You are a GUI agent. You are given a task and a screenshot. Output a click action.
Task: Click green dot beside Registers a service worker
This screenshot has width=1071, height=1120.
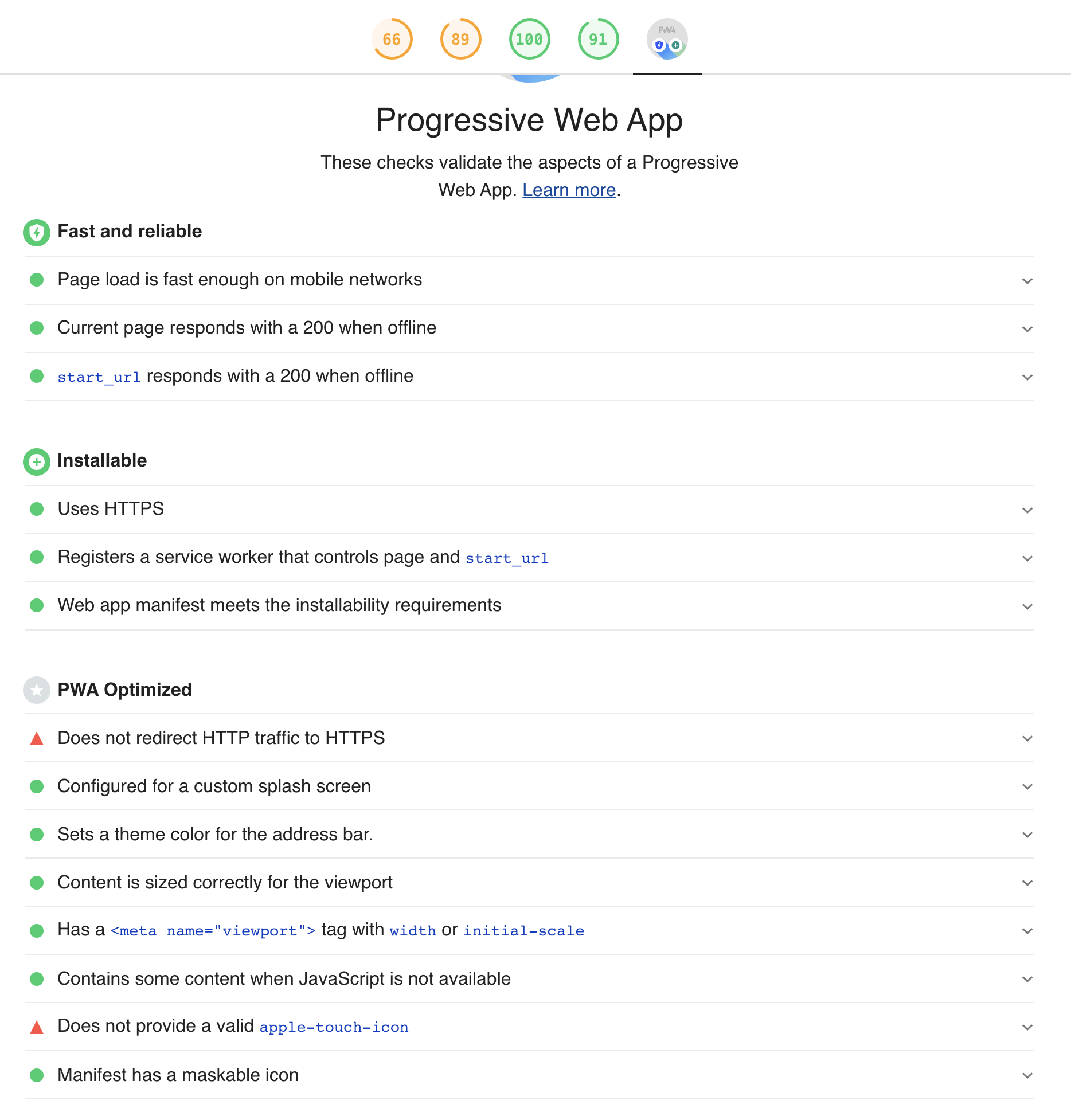[x=37, y=557]
